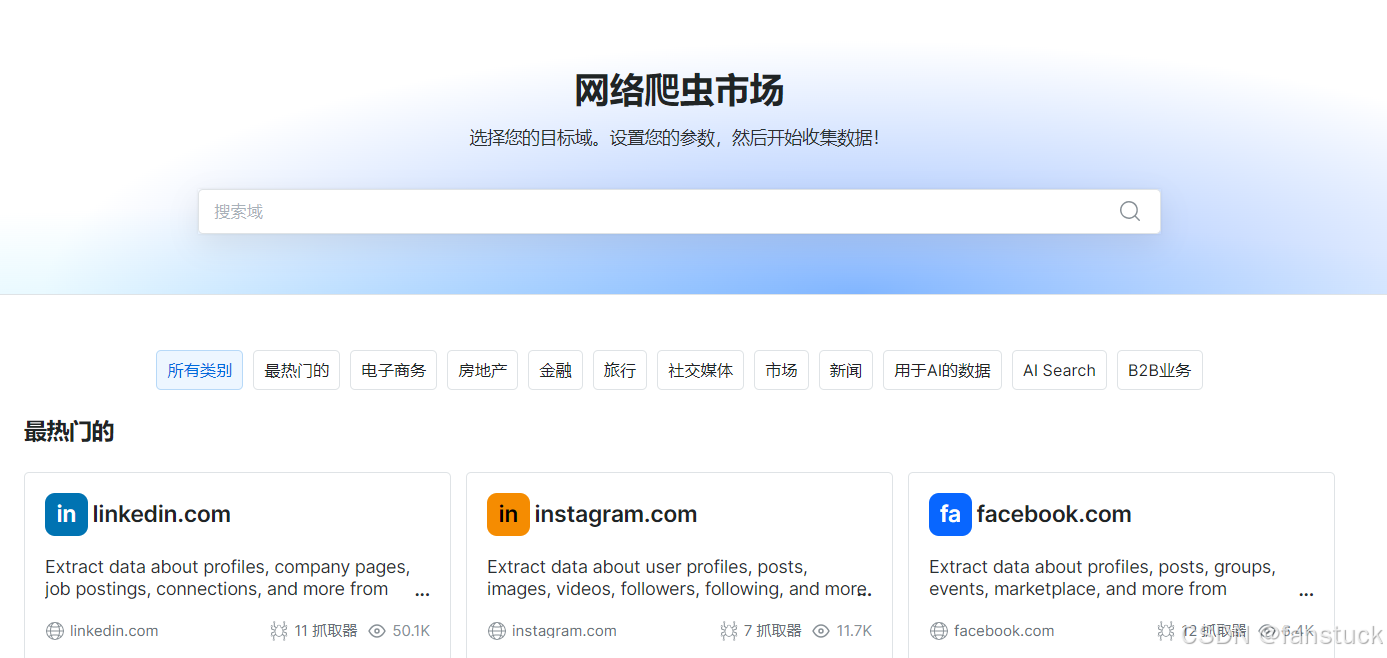Click the 7 抓取器 count text
The image size is (1387, 658).
click(x=773, y=631)
